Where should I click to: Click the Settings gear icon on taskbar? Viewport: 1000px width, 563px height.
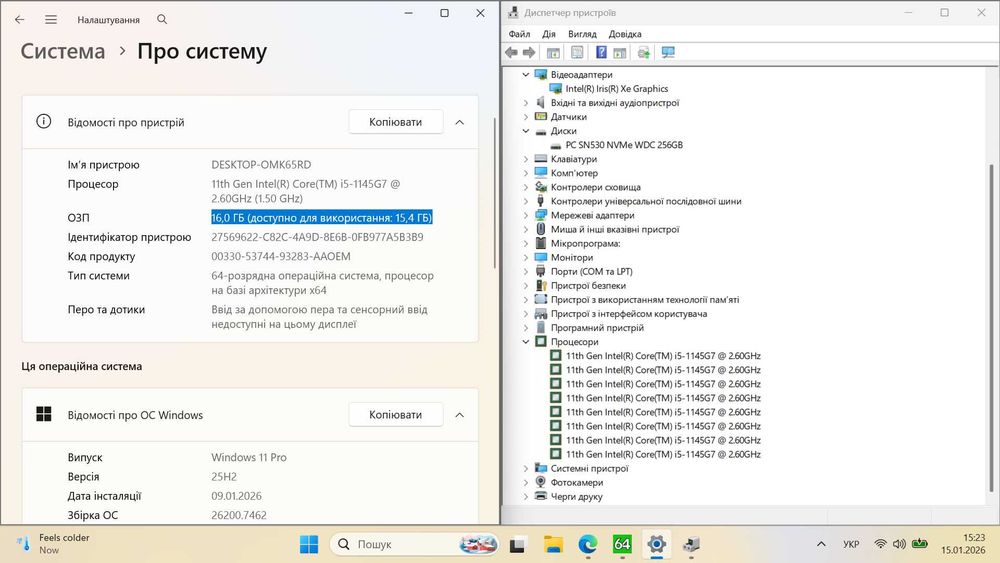(x=656, y=545)
